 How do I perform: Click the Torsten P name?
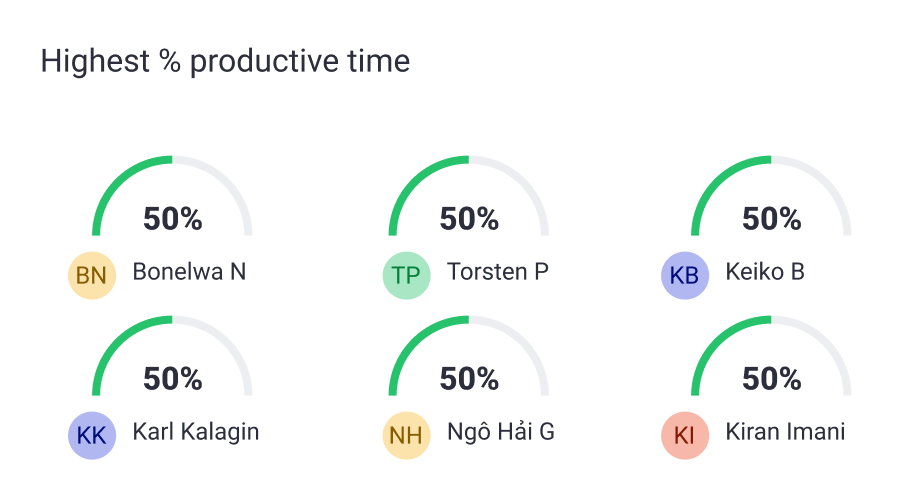(498, 271)
